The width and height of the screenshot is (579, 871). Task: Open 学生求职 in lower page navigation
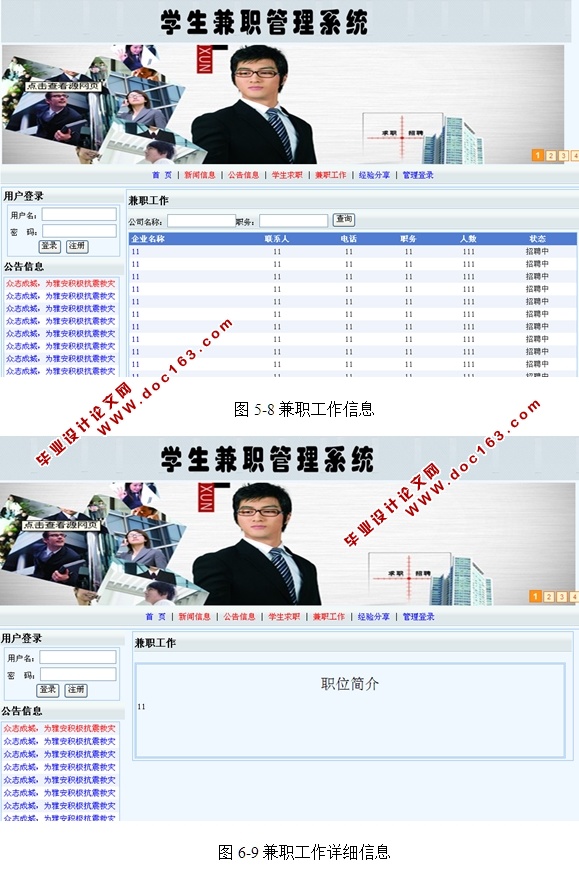click(x=284, y=617)
